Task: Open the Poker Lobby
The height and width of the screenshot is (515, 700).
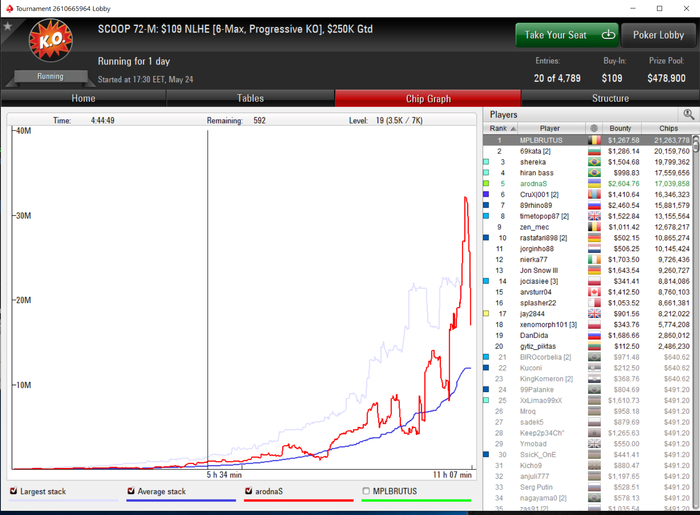Action: click(x=658, y=35)
